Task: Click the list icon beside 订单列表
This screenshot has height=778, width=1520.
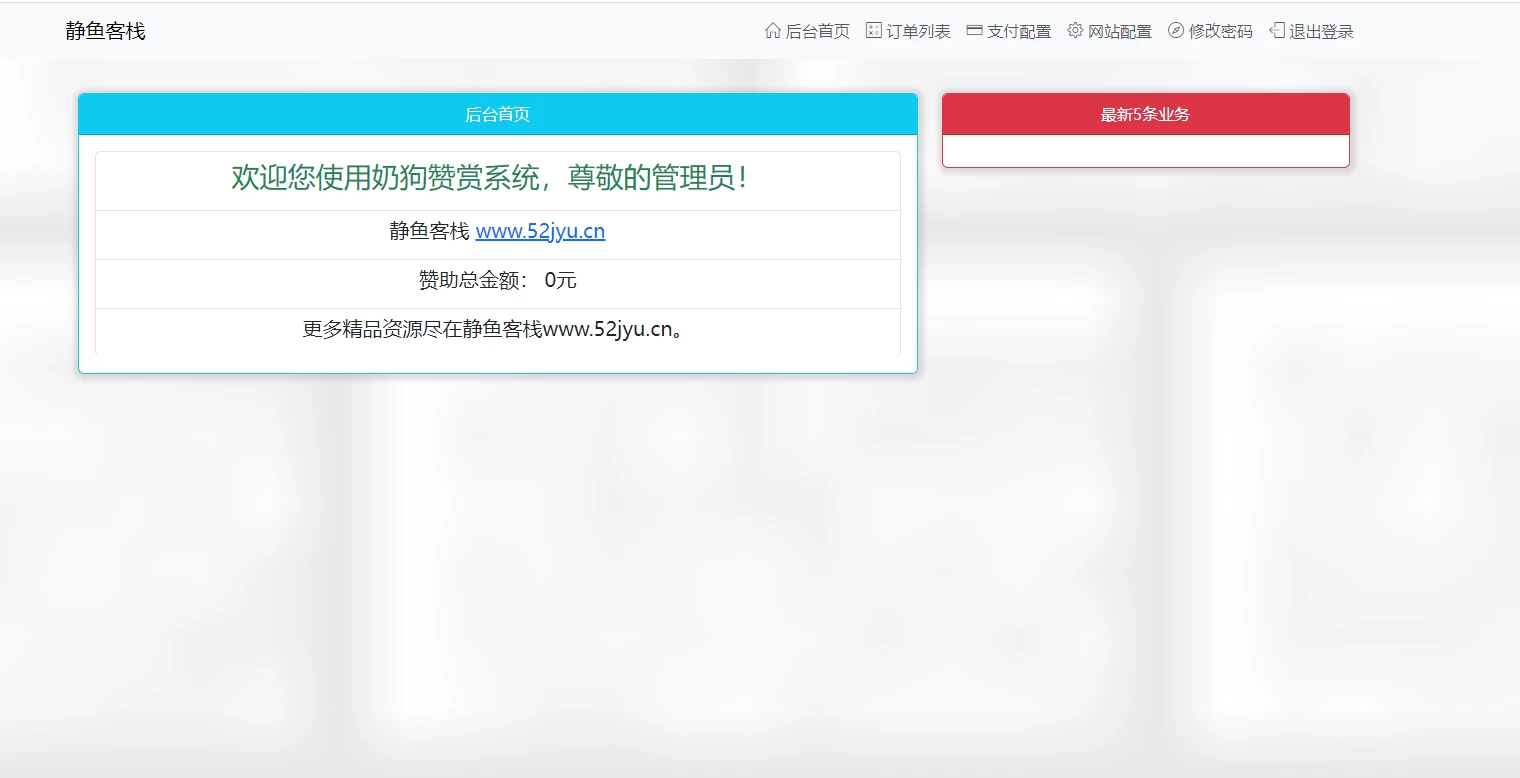Action: point(873,31)
